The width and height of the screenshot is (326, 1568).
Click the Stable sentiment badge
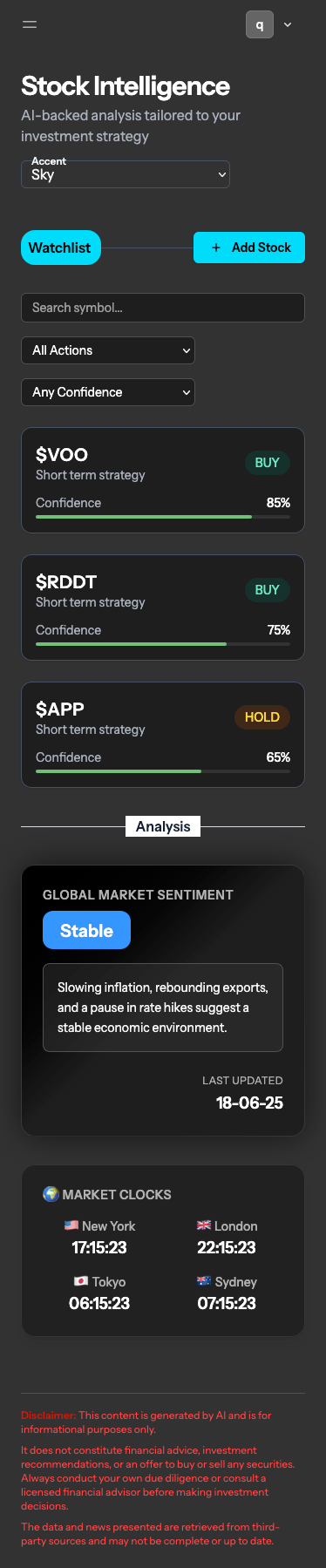[86, 930]
